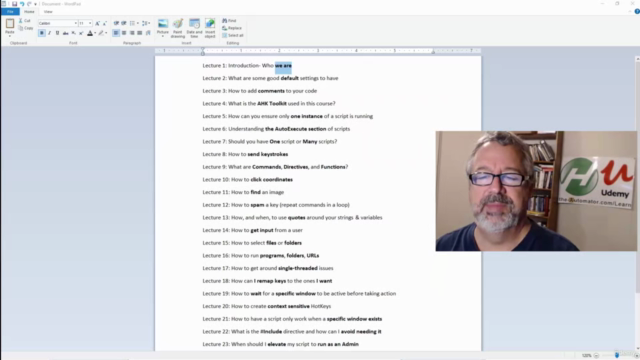Adjust the zoom slider handle
640x360 pixels.
click(x=617, y=356)
